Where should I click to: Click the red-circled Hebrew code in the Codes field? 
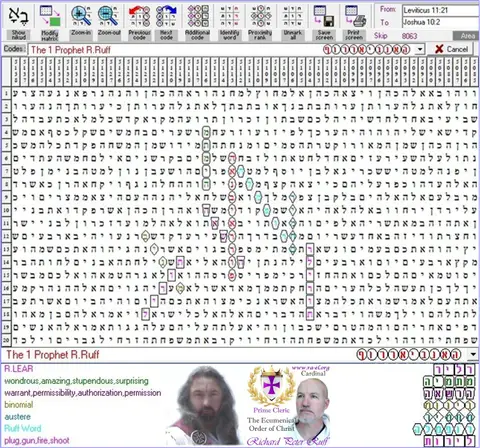366,50
